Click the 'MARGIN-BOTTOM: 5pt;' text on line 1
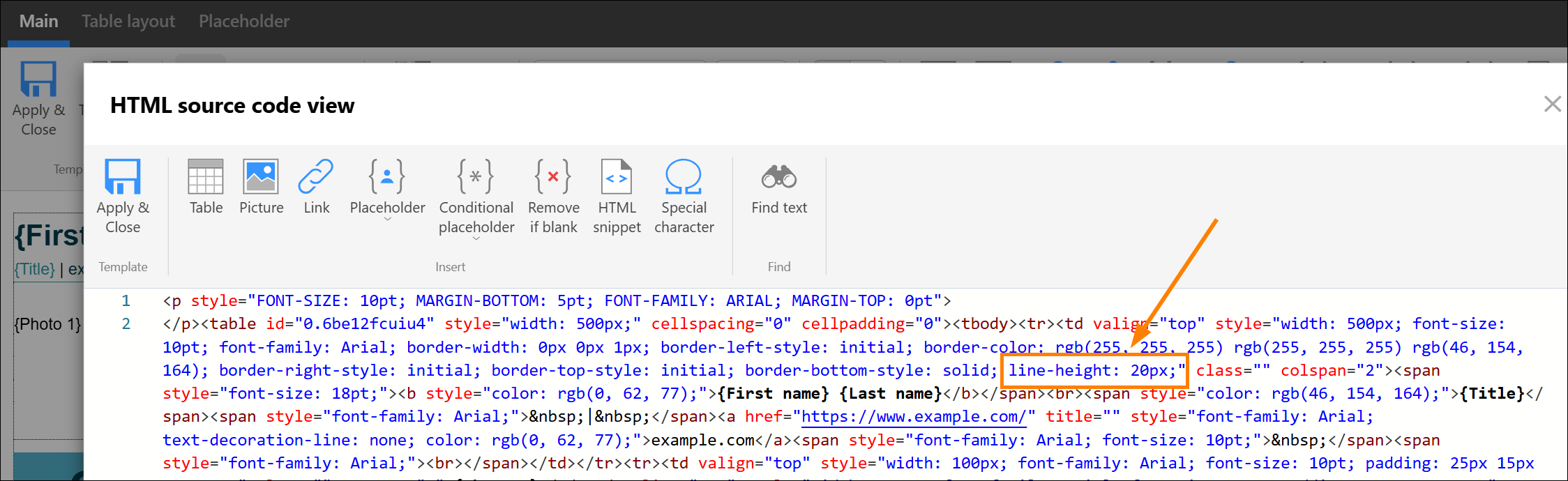The height and width of the screenshot is (481, 1568). (504, 301)
